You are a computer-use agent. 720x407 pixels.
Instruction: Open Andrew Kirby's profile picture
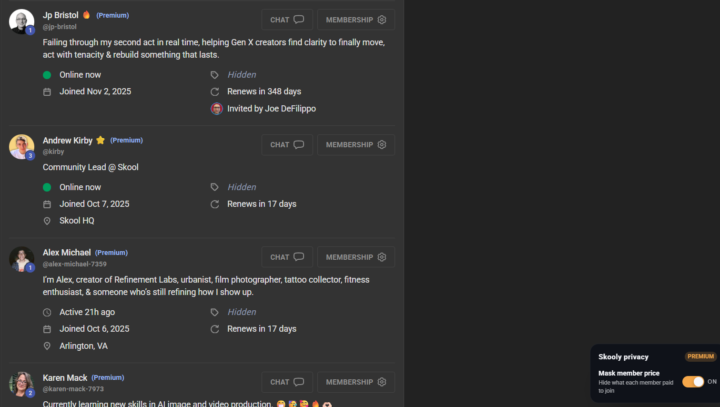pos(22,147)
